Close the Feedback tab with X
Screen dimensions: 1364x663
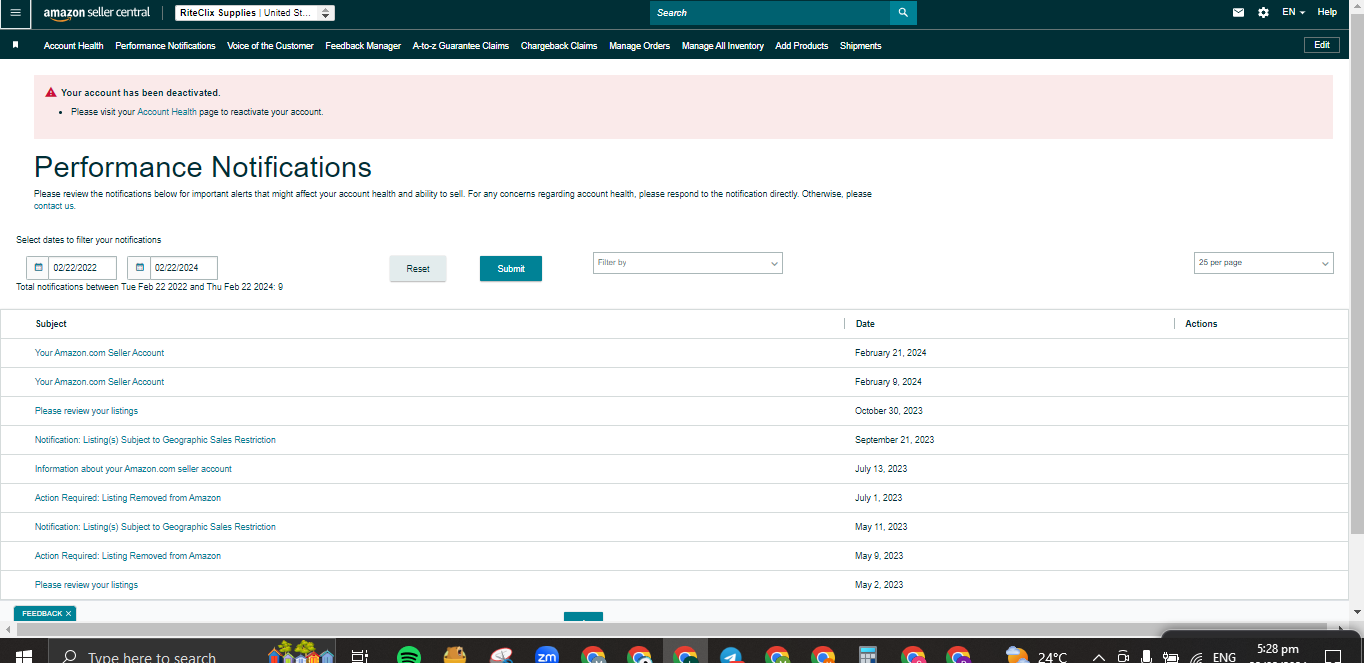click(68, 613)
